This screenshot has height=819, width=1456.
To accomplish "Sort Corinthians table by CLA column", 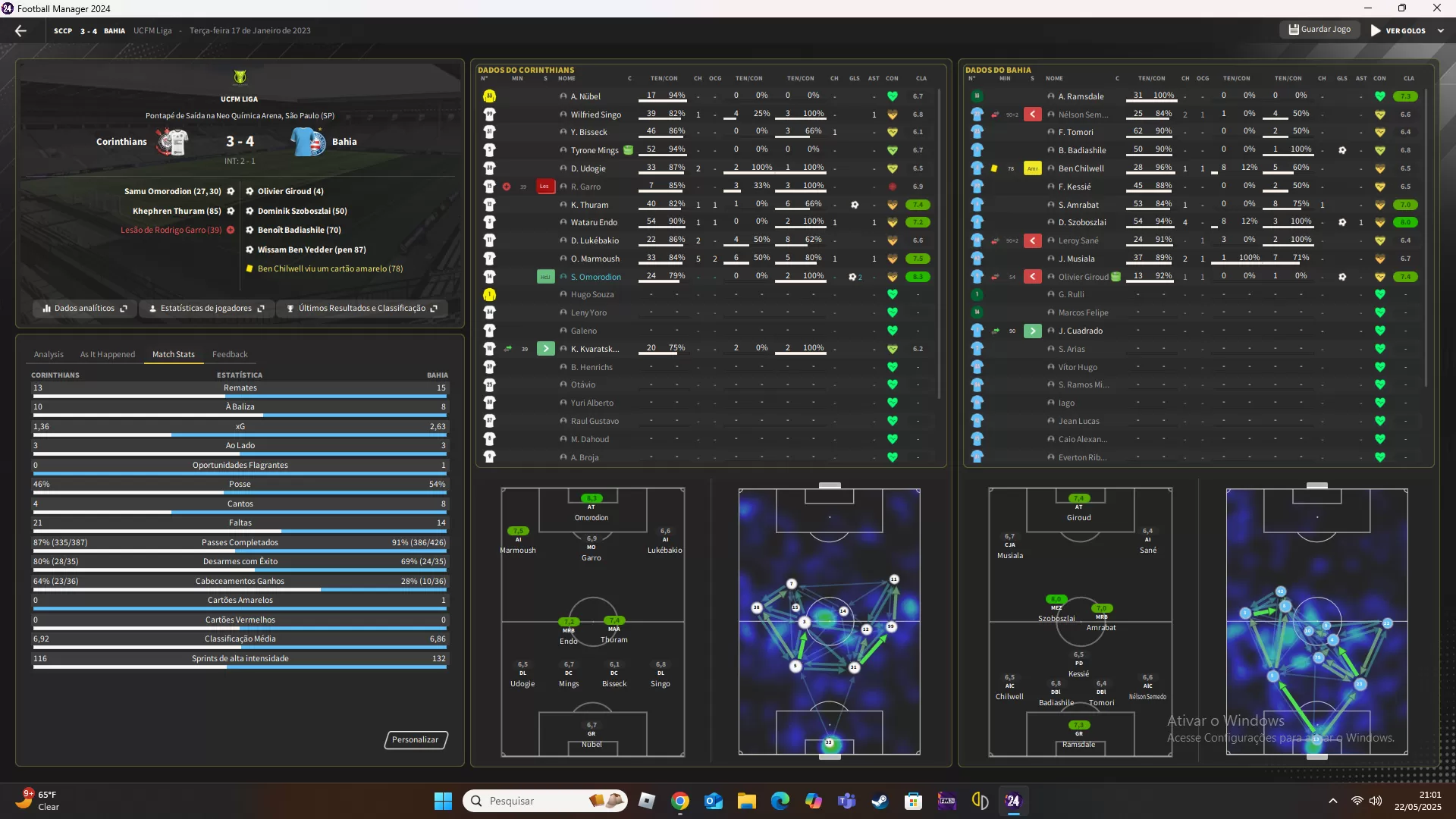I will click(x=921, y=78).
